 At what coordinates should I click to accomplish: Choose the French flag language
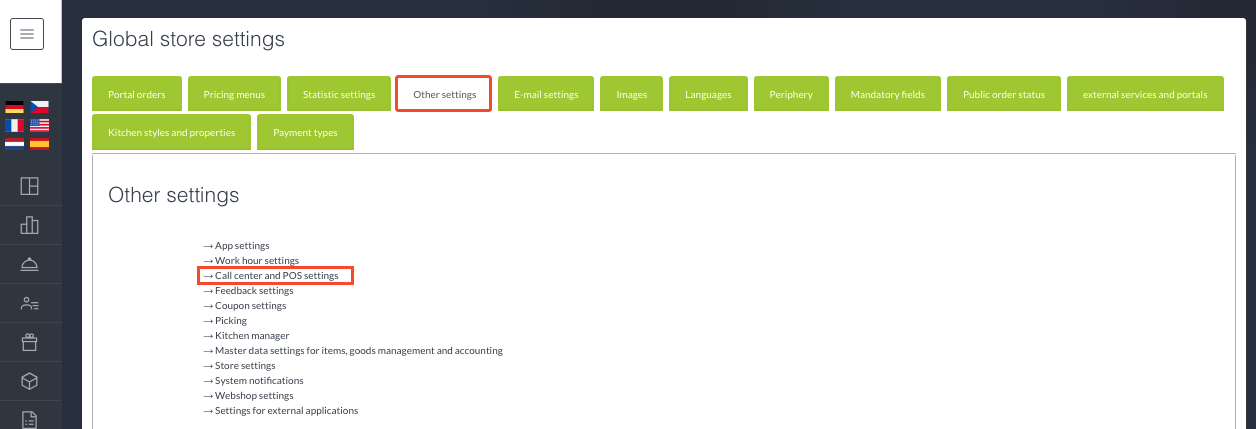[14, 126]
